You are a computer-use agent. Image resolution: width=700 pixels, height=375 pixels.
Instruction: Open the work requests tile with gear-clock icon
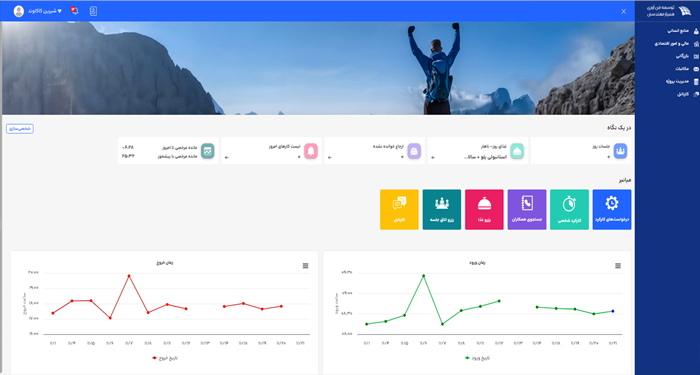[612, 209]
